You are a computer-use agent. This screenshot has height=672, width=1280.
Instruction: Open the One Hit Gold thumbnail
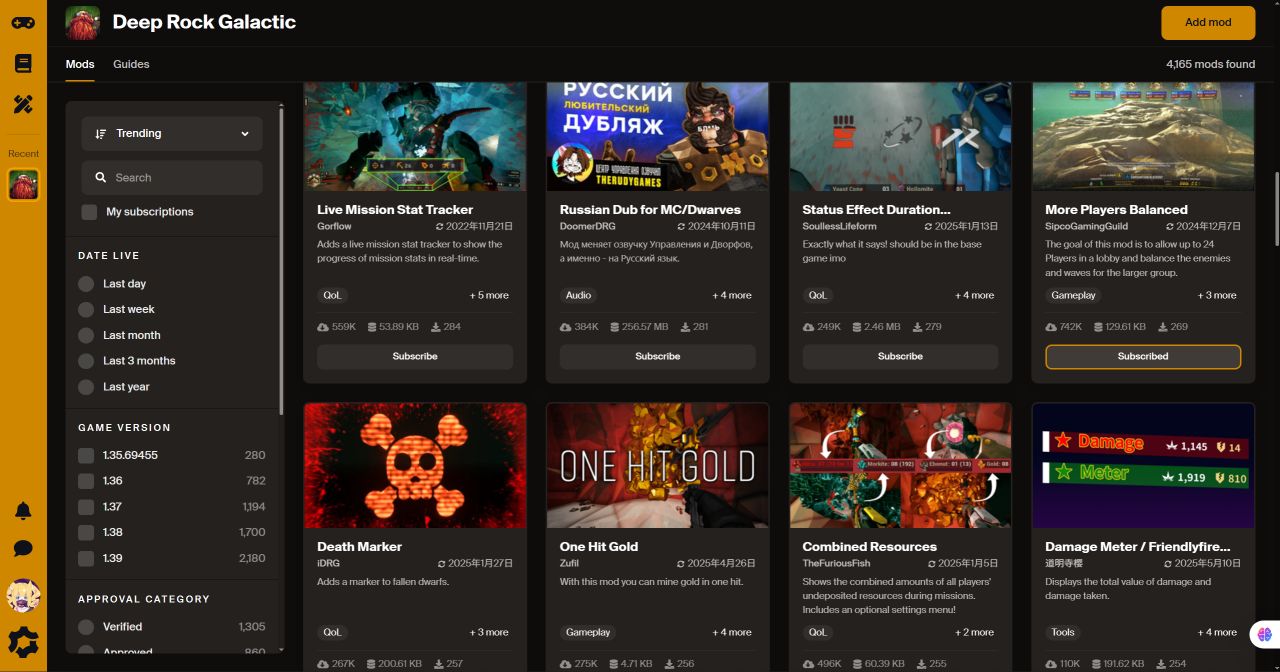pyautogui.click(x=658, y=466)
